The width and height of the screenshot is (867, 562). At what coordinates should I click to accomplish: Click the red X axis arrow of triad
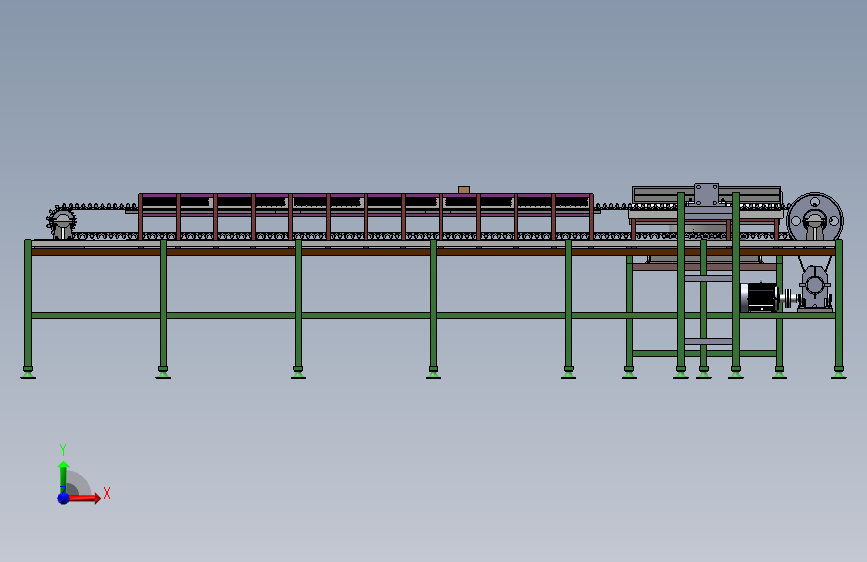[84, 498]
